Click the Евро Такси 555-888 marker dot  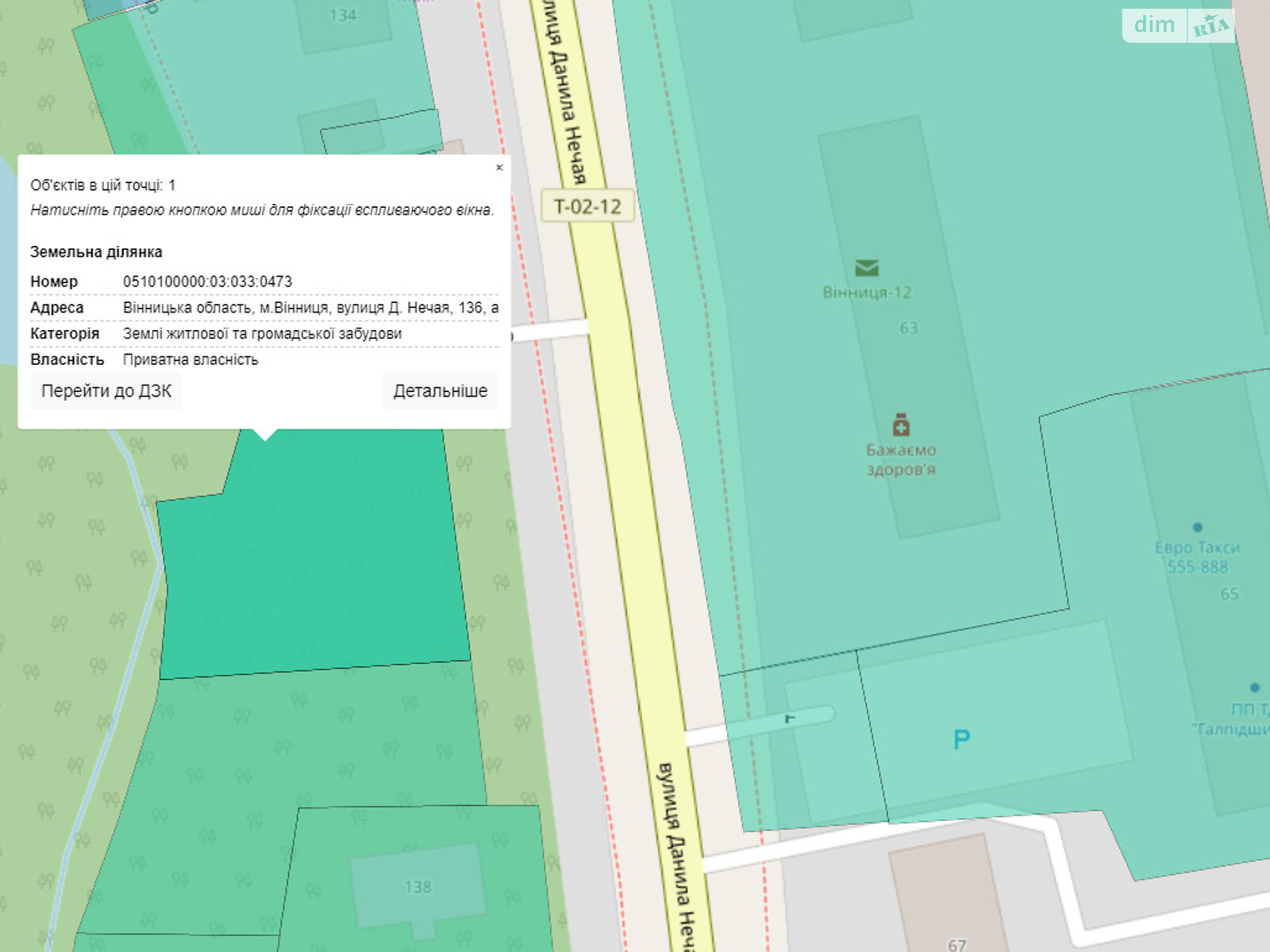[x=1198, y=527]
